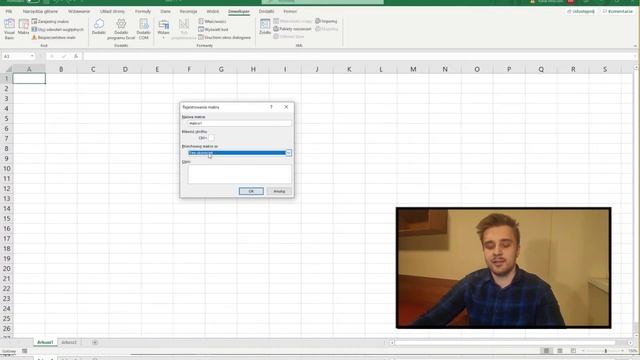This screenshot has width=640, height=360.
Task: Collapse the ribbon chevron
Action: tap(635, 46)
